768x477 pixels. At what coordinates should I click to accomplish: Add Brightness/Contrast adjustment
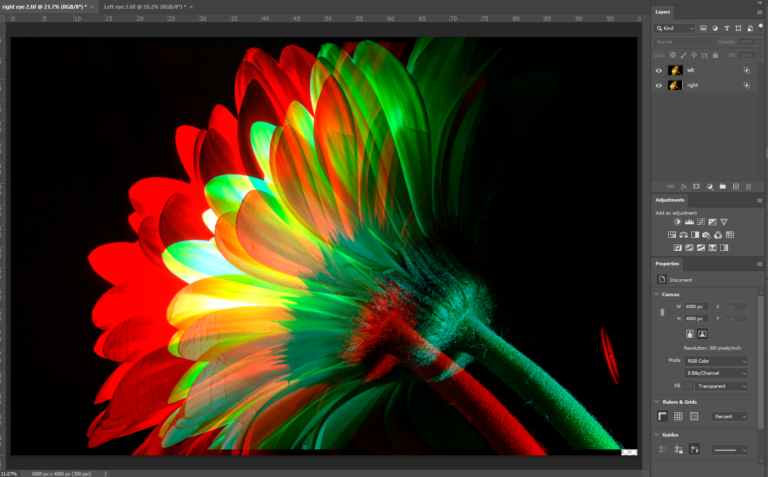[x=677, y=222]
